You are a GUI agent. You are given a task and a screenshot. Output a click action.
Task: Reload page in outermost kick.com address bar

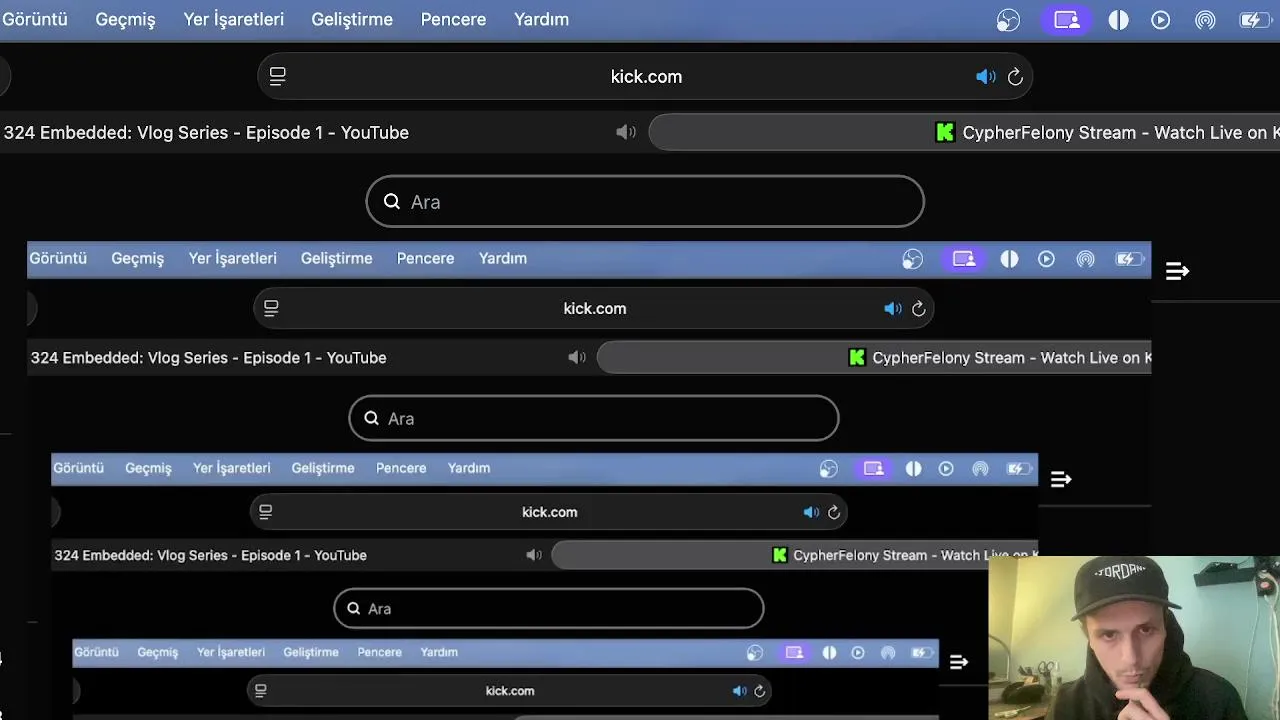point(1015,77)
